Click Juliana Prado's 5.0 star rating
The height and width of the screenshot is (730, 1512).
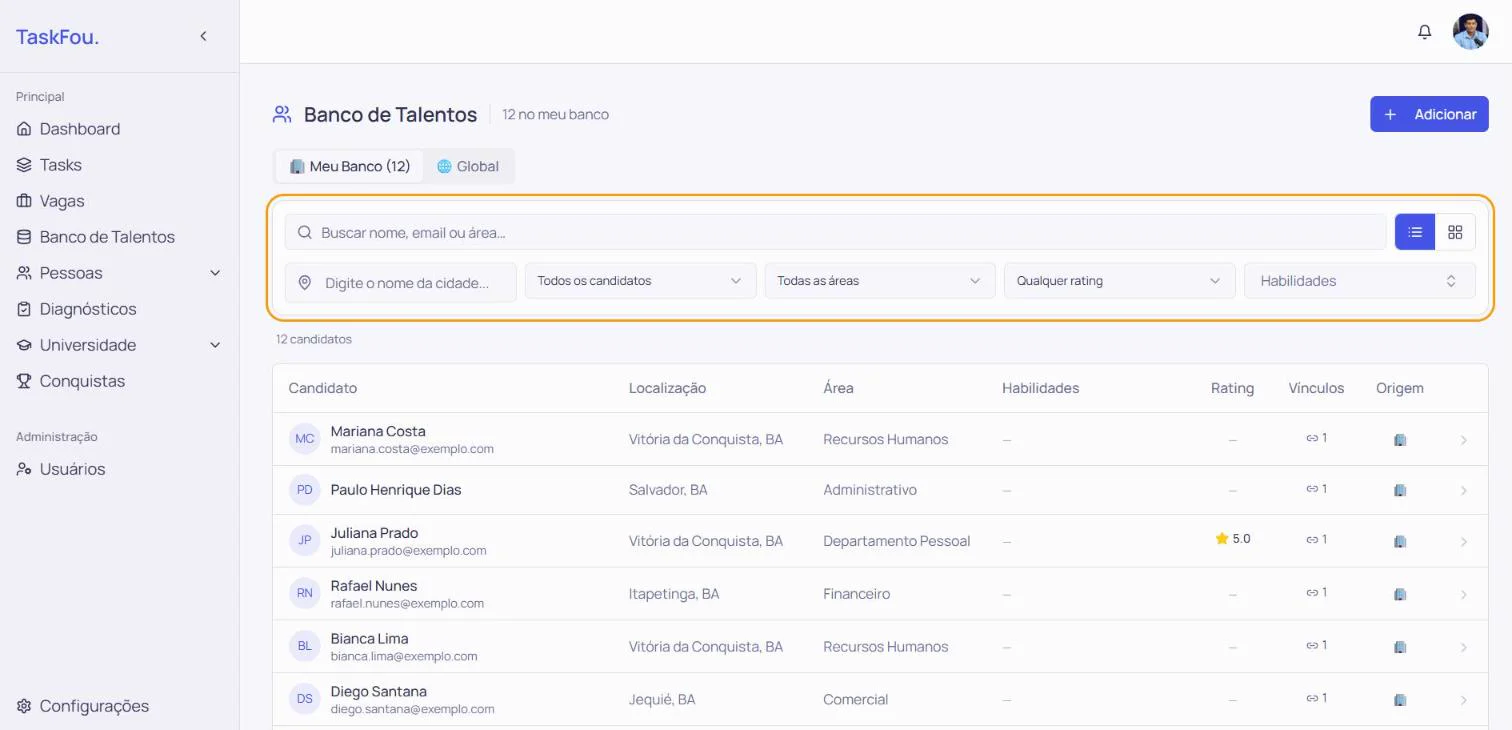[x=1232, y=539]
